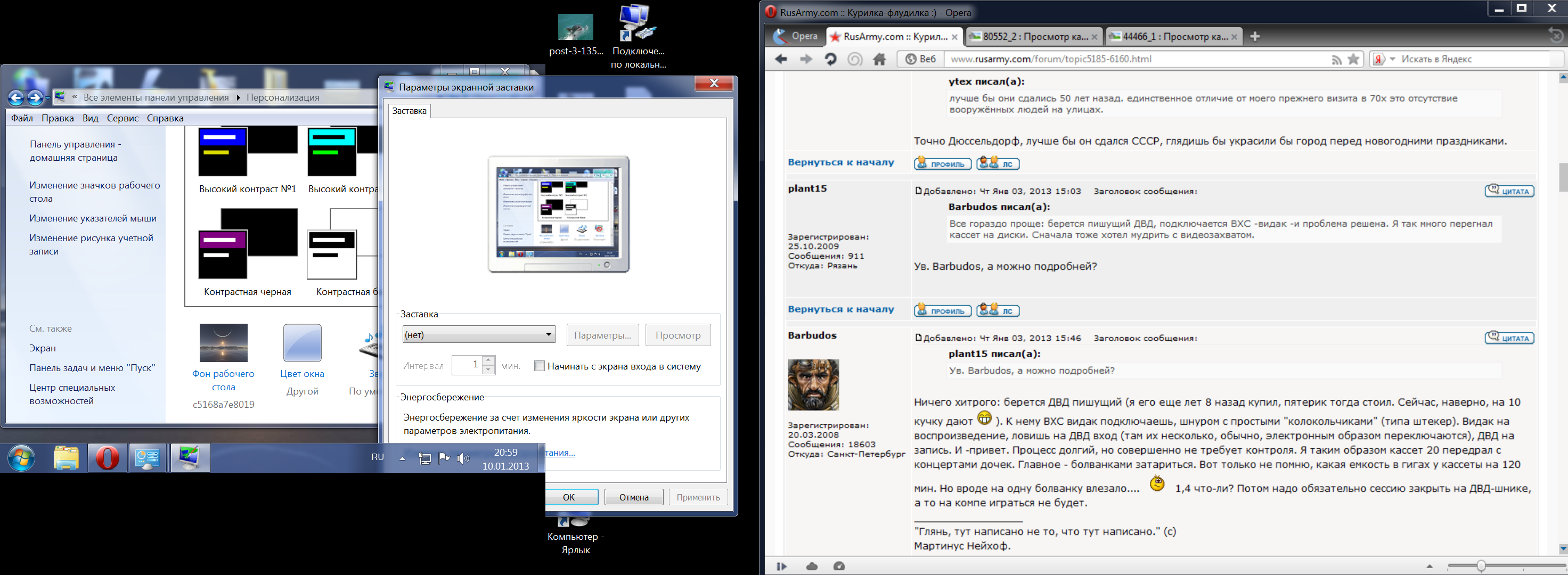Click Отмена in screensaver dialog
The image size is (1568, 575).
click(x=634, y=497)
